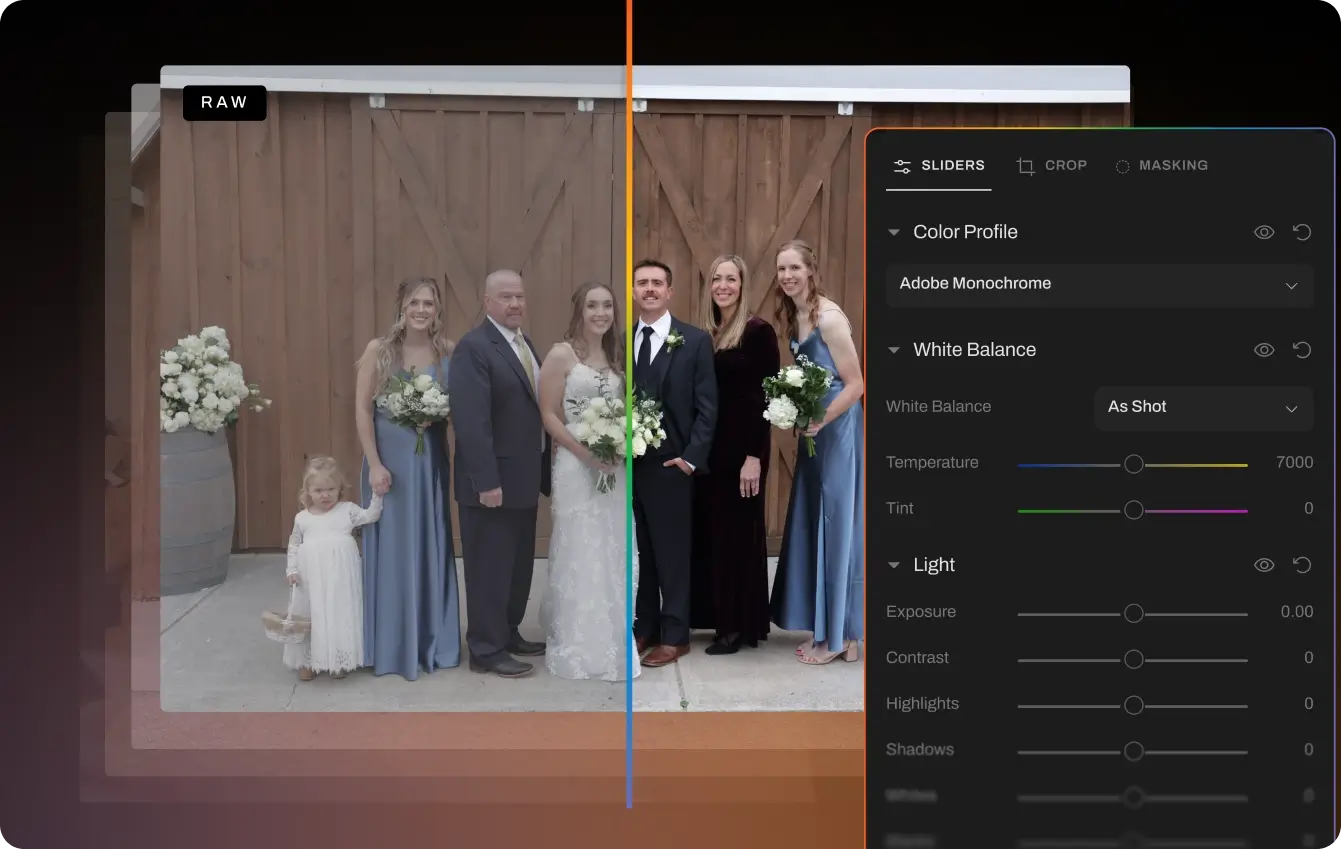The width and height of the screenshot is (1341, 849).
Task: Click the White Balance section title
Action: pos(974,350)
